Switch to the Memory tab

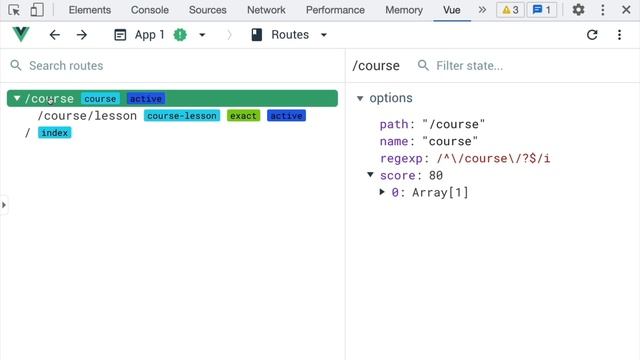point(404,10)
